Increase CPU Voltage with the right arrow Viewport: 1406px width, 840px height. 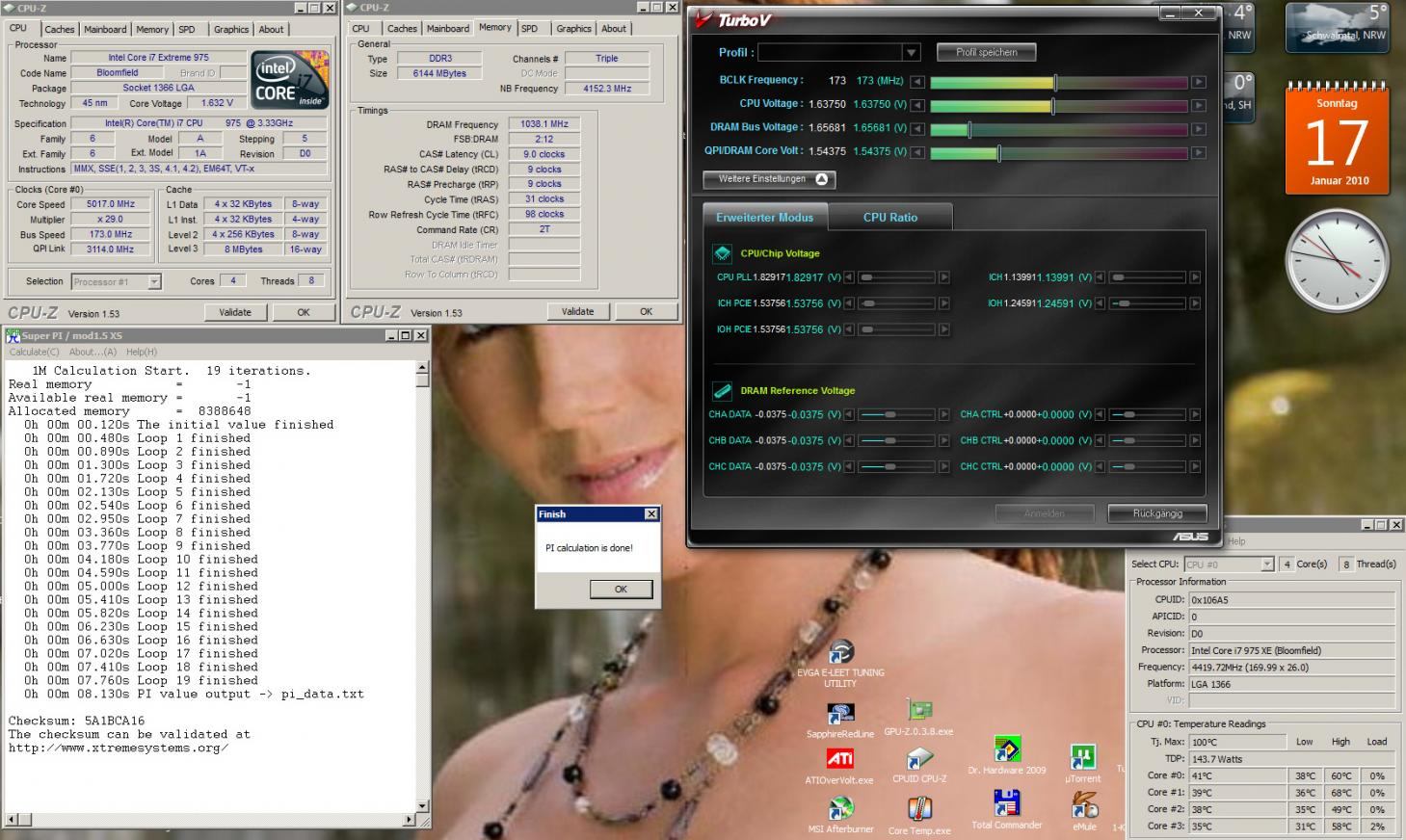[x=1199, y=106]
